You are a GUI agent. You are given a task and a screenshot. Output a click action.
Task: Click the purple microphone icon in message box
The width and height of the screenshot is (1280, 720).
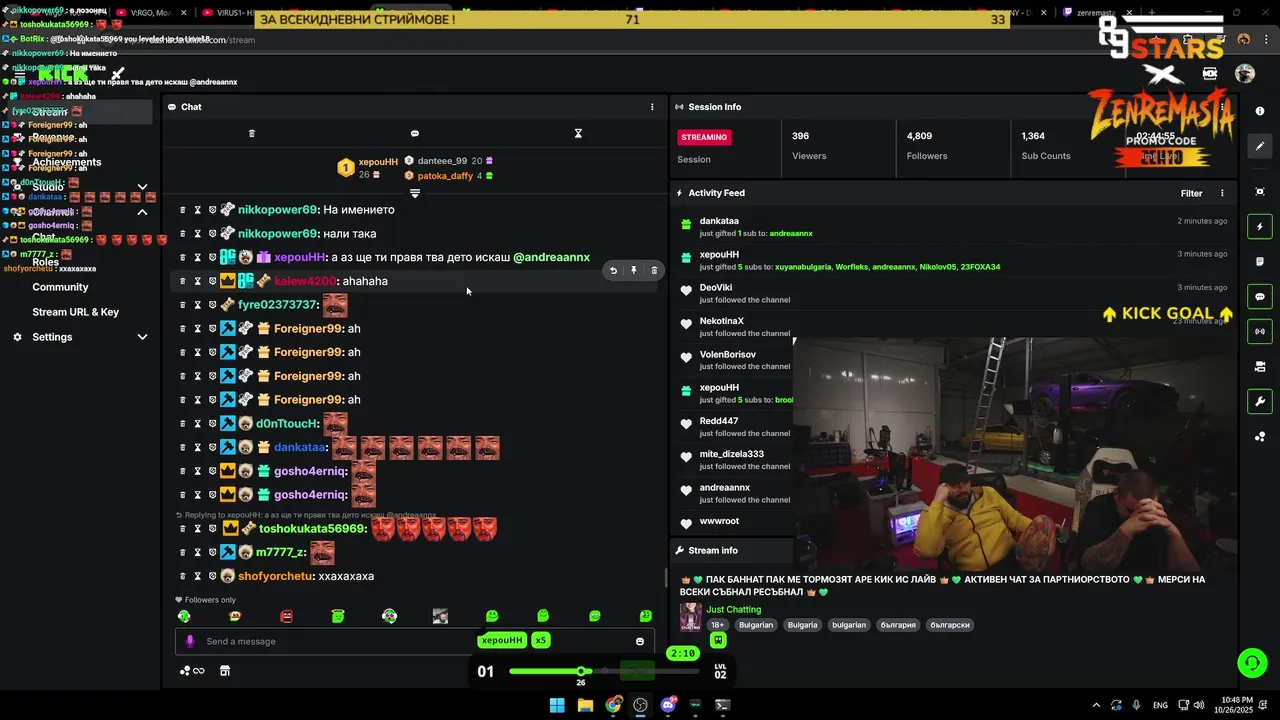[190, 641]
